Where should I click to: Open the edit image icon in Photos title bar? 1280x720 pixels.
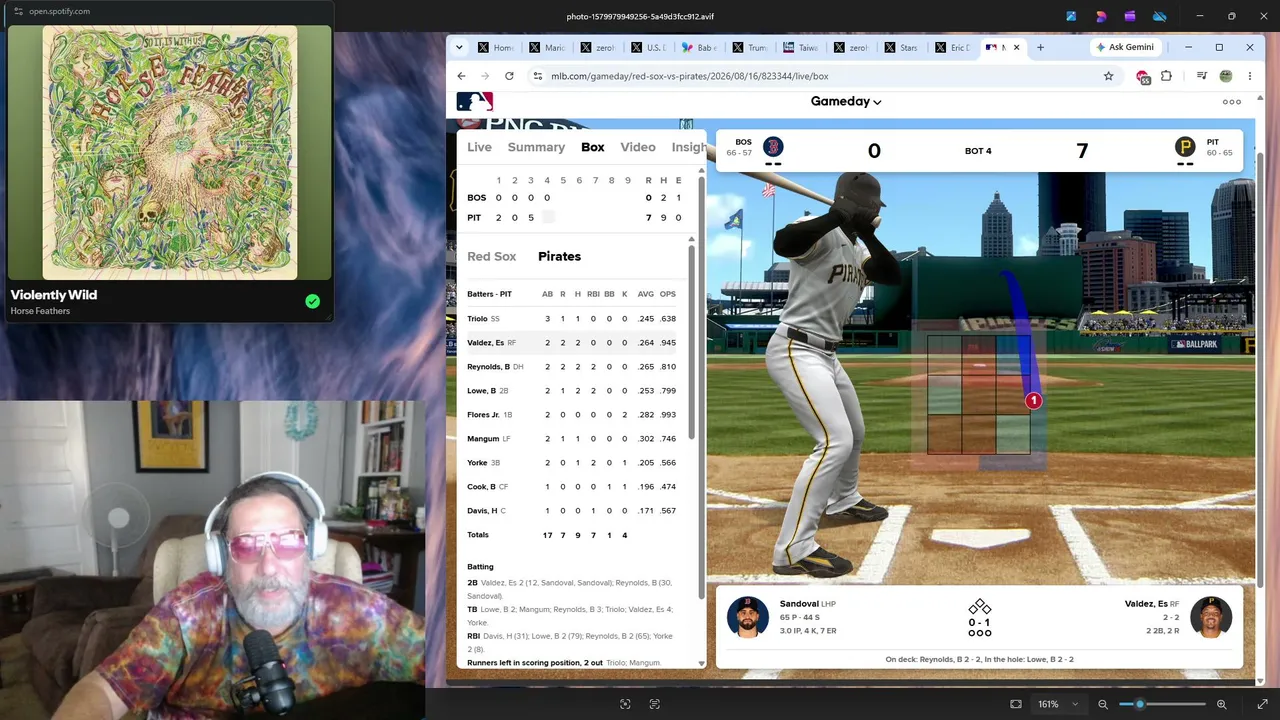[1071, 16]
